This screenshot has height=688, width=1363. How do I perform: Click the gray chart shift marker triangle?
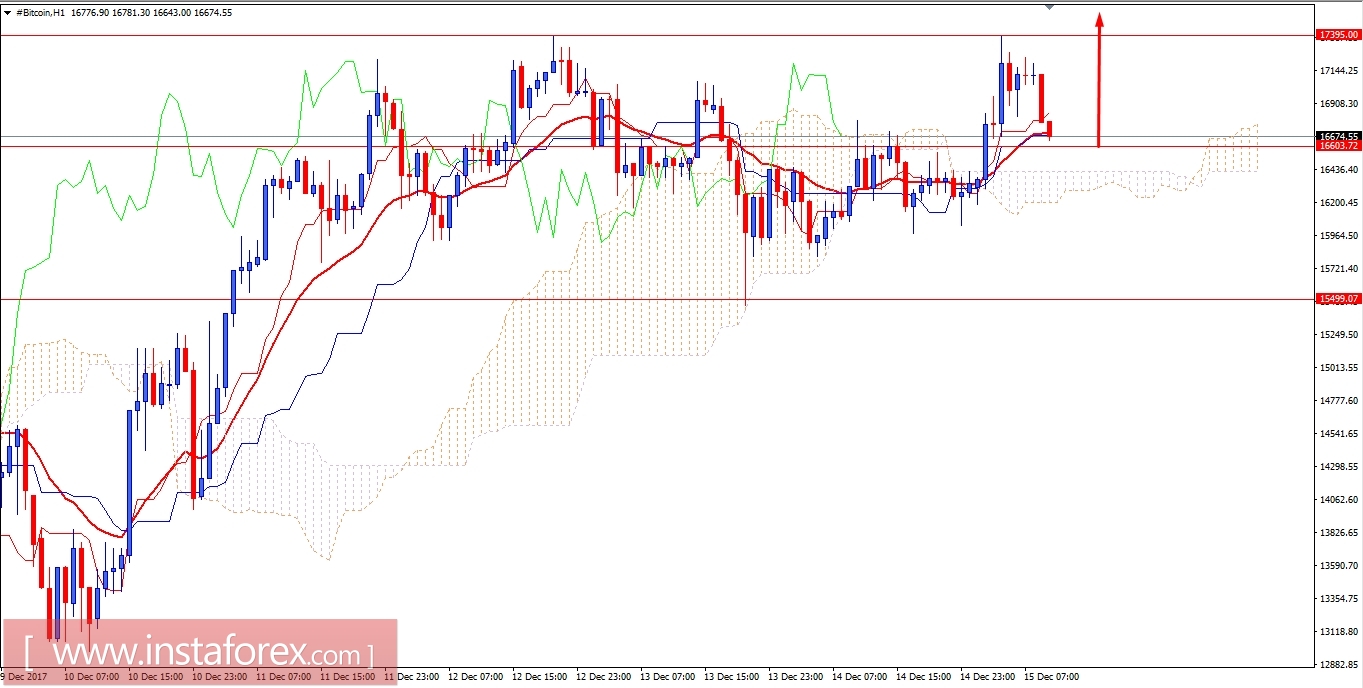[1049, 7]
